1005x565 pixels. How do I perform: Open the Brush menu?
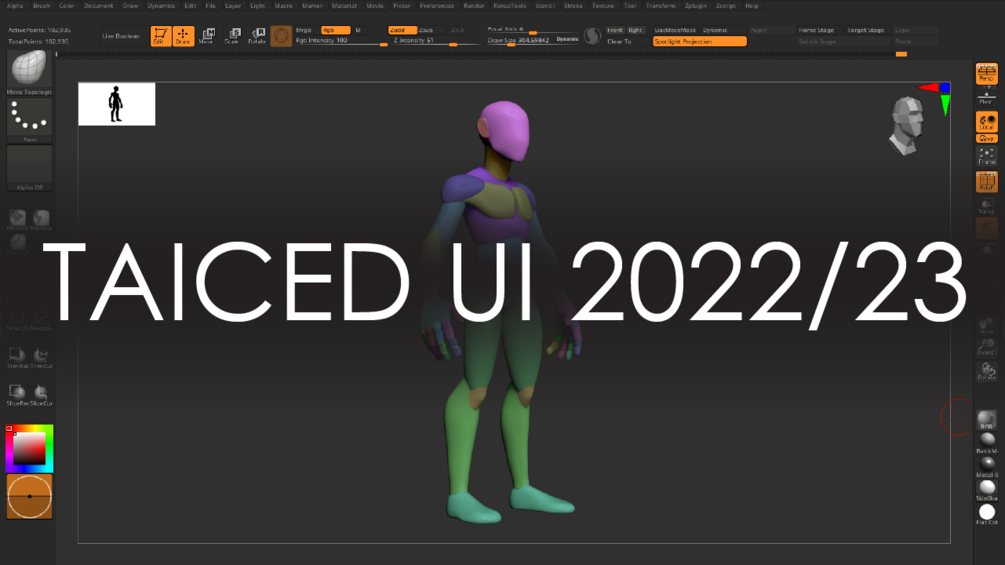click(42, 6)
